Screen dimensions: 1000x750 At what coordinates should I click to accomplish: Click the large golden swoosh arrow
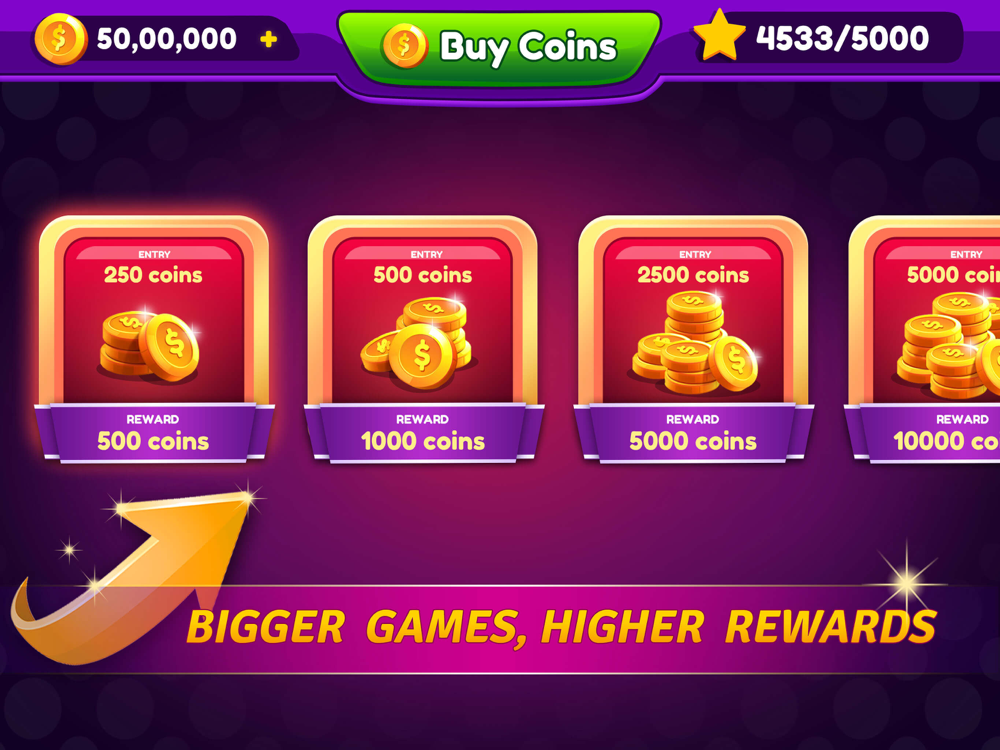click(x=135, y=577)
